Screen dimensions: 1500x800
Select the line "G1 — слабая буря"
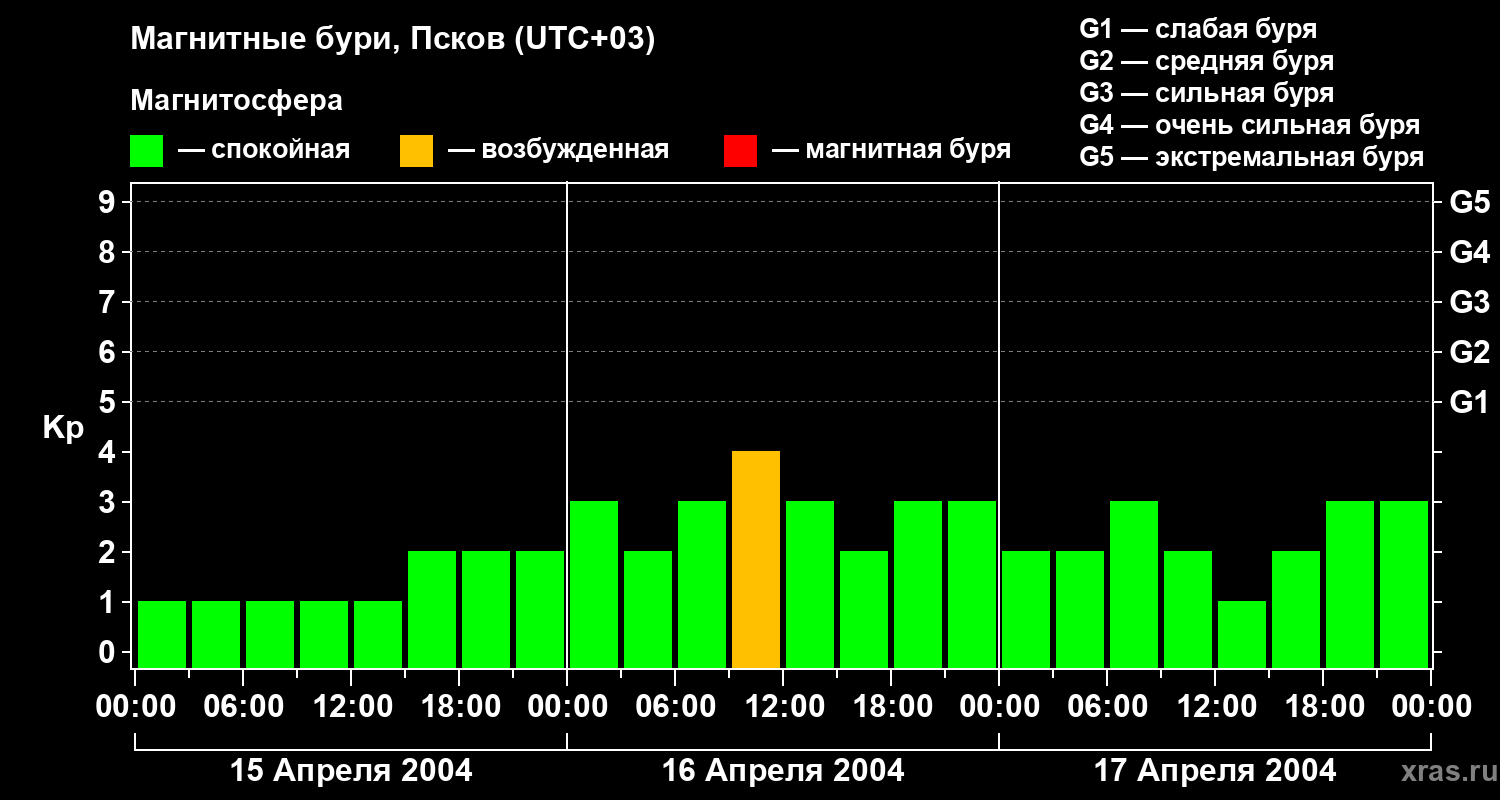(1198, 29)
